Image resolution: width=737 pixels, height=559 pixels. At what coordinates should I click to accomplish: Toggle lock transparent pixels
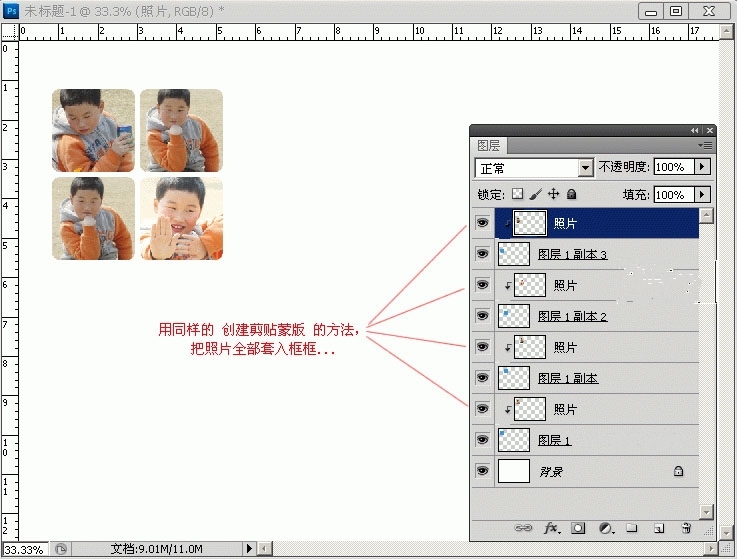pyautogui.click(x=517, y=194)
